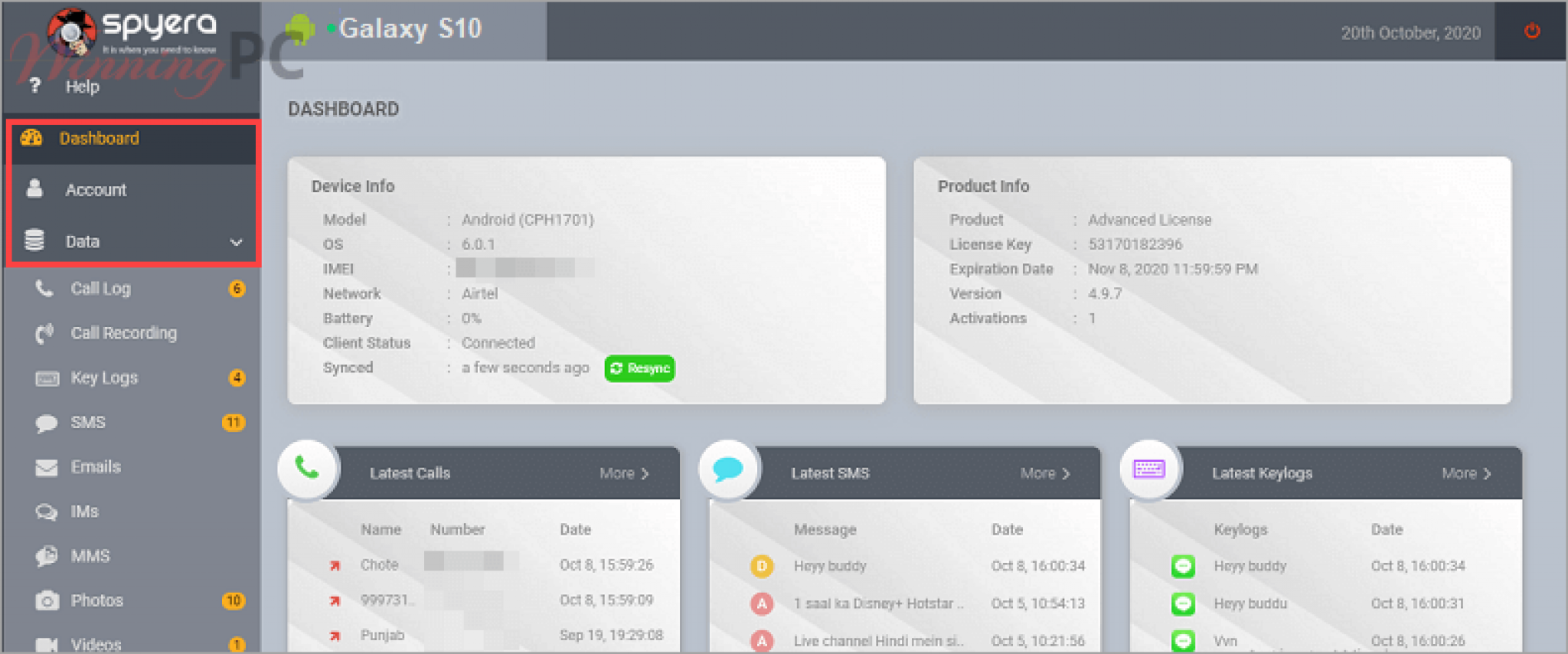
Task: Select the Chote call log row
Action: tap(484, 565)
